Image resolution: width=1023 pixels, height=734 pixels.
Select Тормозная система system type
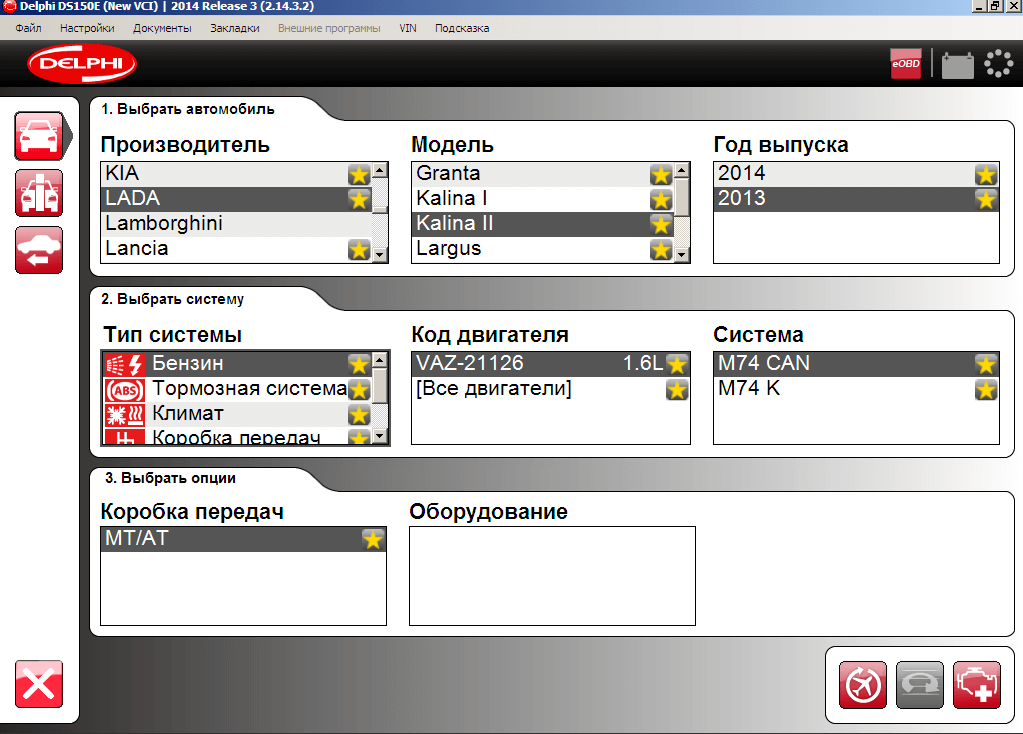[x=237, y=390]
